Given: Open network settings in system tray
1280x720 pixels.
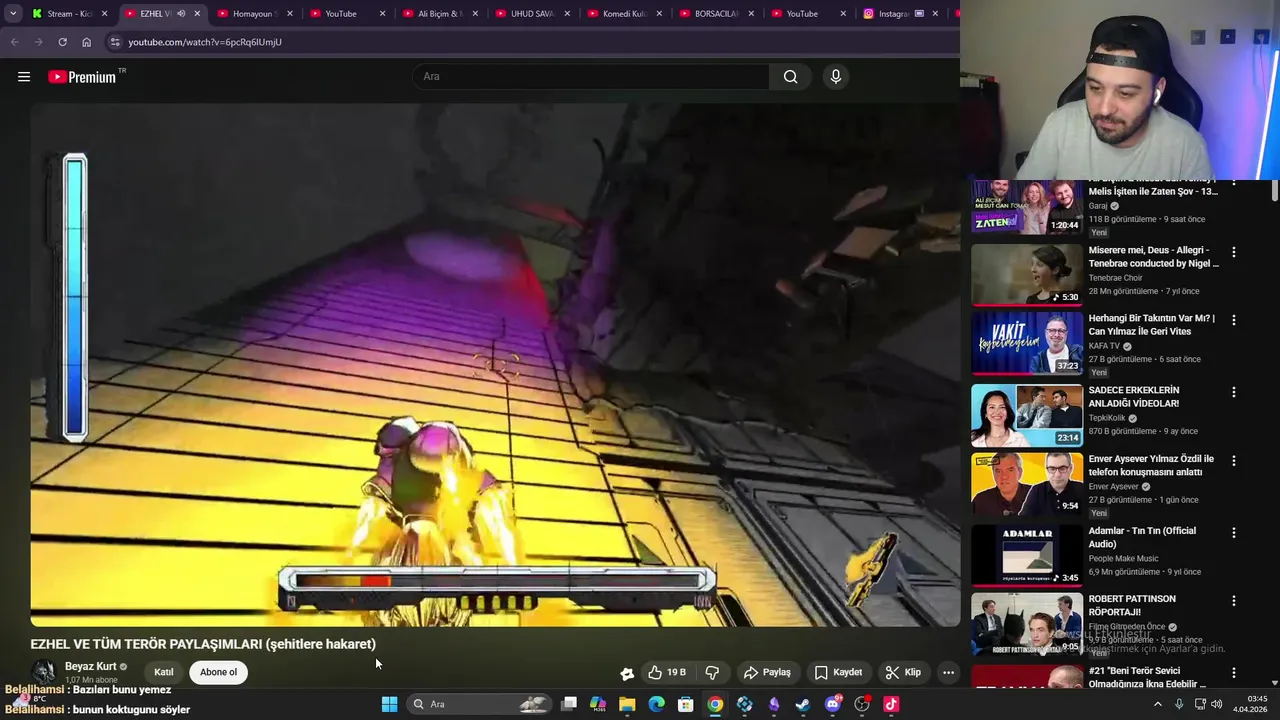Looking at the screenshot, I should click(x=1200, y=704).
